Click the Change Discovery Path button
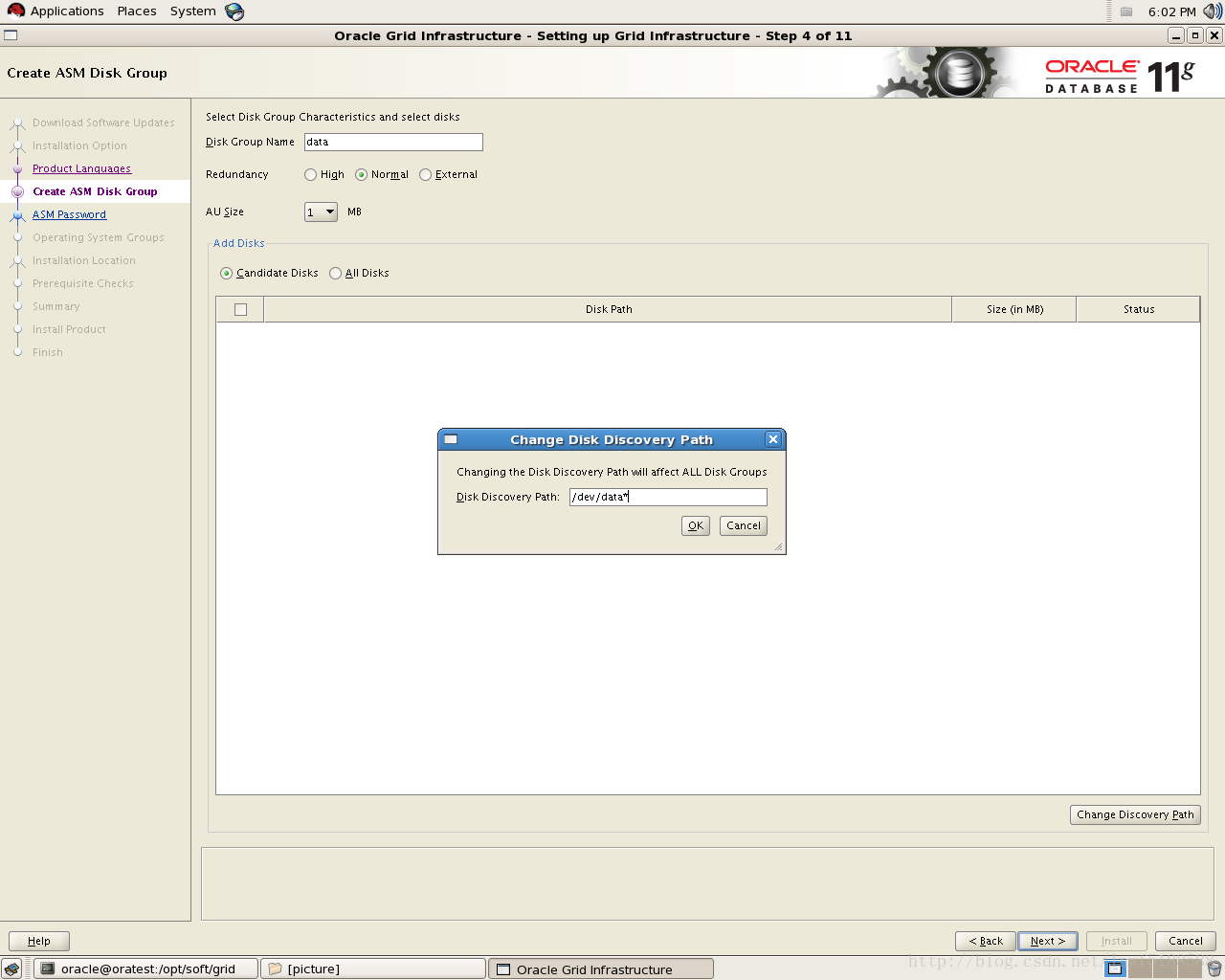1225x980 pixels. [x=1135, y=814]
